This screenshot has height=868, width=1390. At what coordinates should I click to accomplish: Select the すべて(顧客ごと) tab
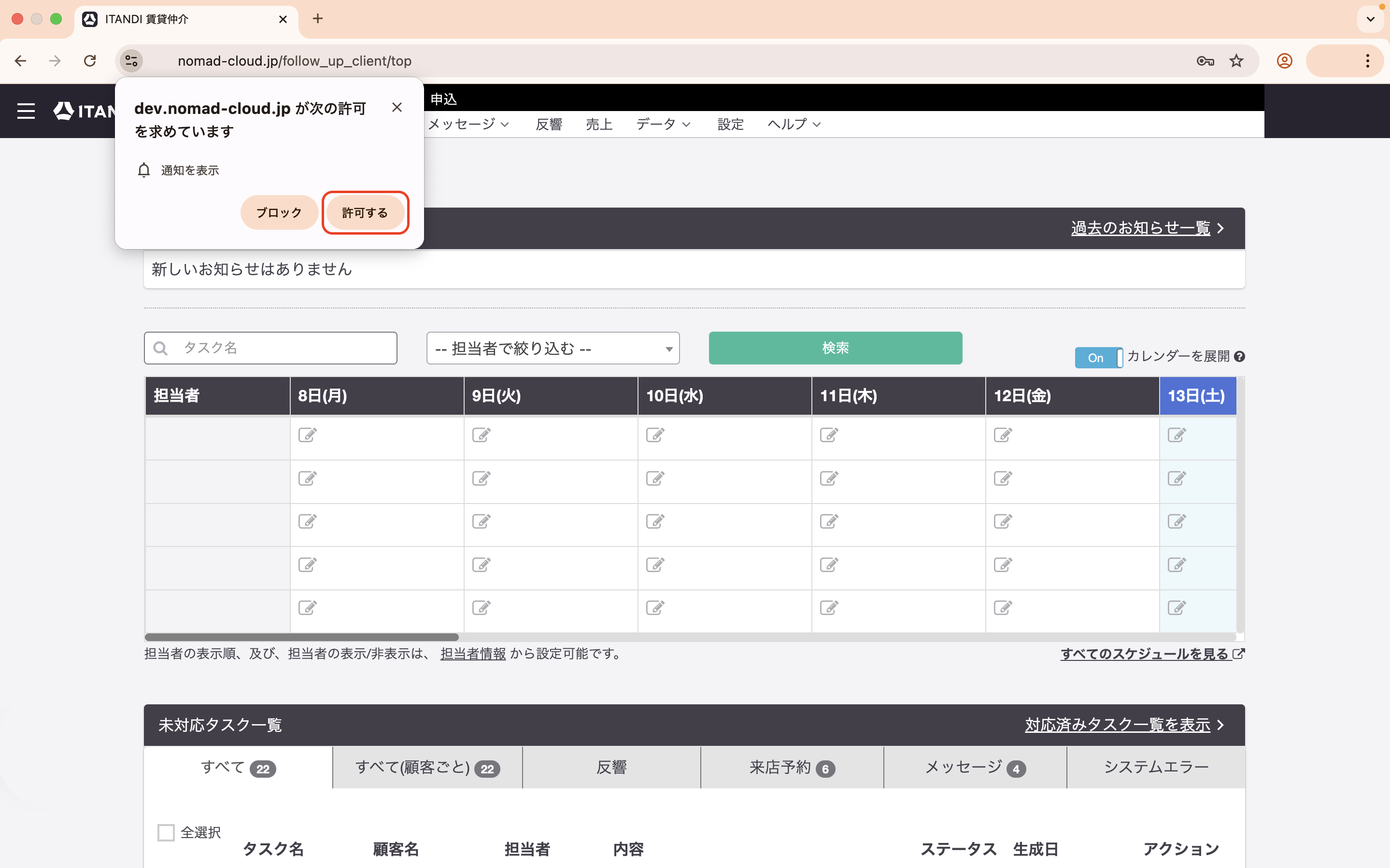[428, 768]
